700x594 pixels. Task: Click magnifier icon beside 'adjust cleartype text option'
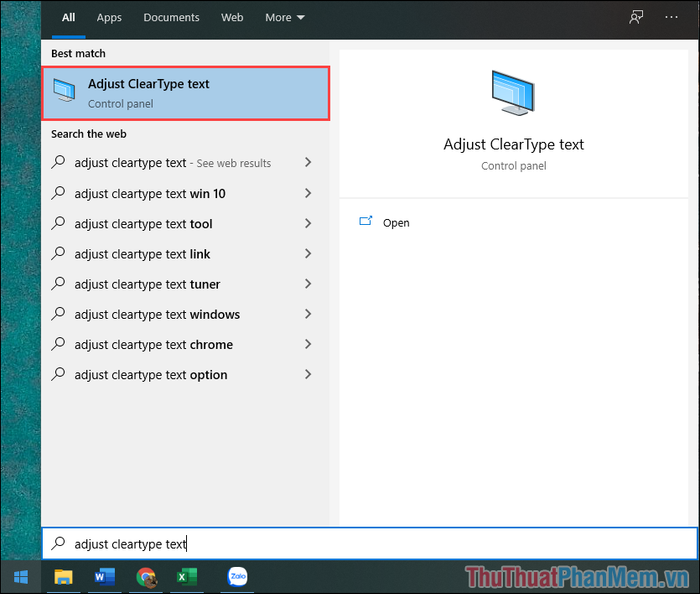pos(58,374)
